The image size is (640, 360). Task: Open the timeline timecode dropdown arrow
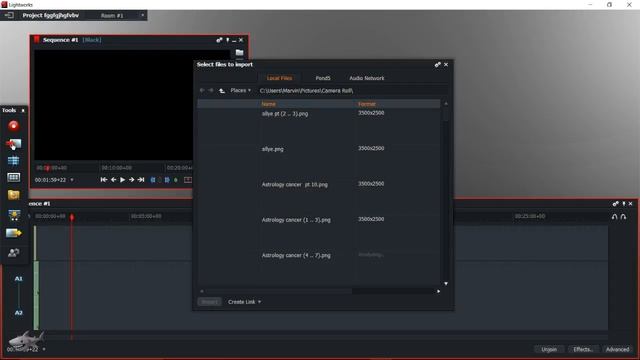tap(44, 349)
